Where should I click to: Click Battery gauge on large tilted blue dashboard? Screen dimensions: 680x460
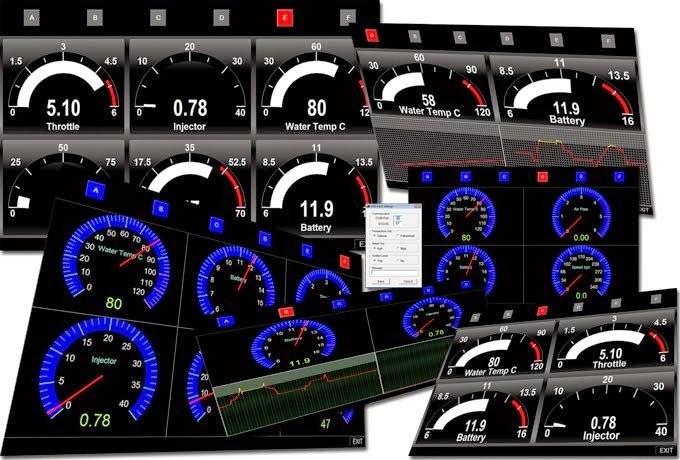236,280
